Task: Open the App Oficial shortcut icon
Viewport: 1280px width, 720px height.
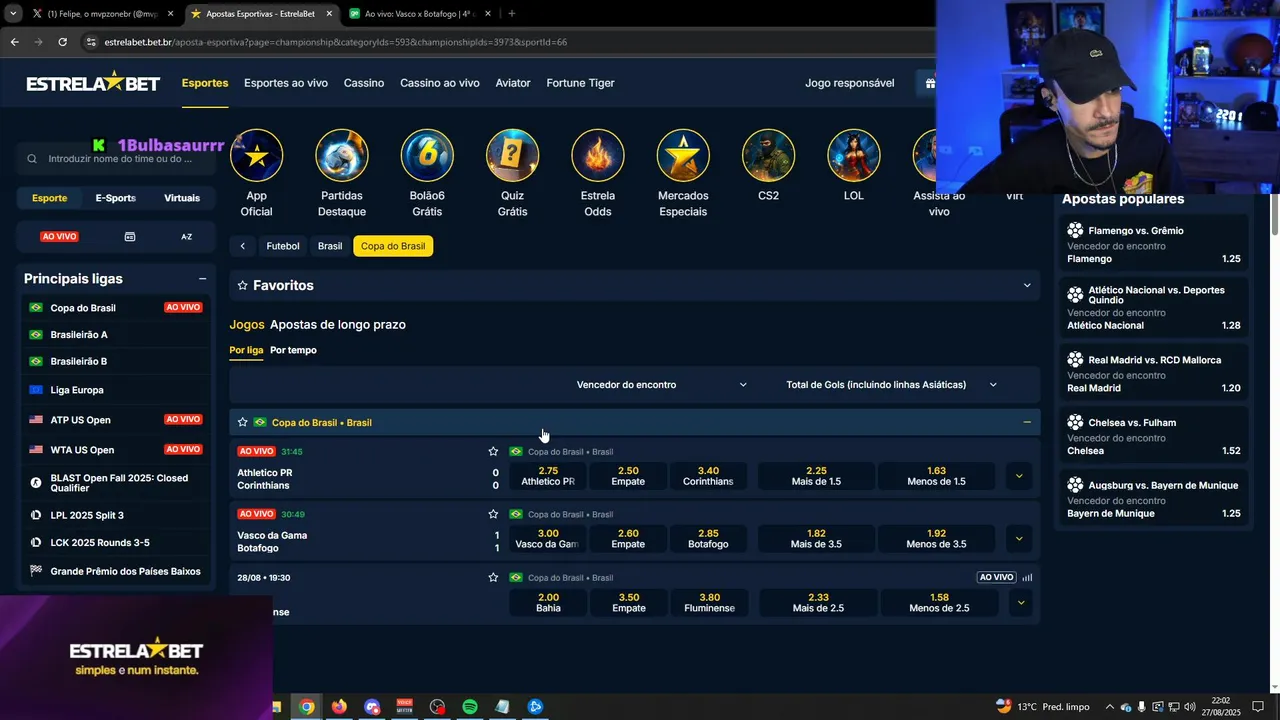Action: 256,155
